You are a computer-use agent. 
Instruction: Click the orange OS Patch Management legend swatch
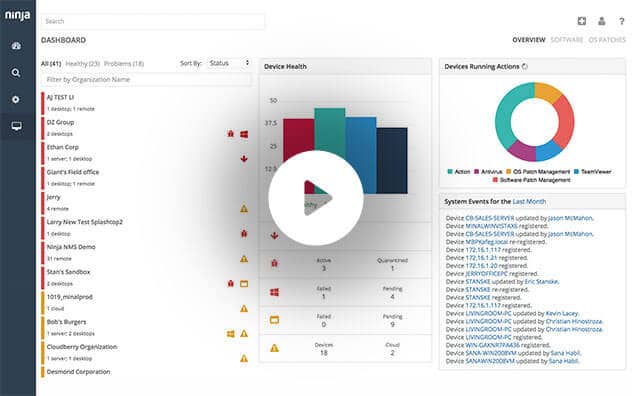point(509,172)
